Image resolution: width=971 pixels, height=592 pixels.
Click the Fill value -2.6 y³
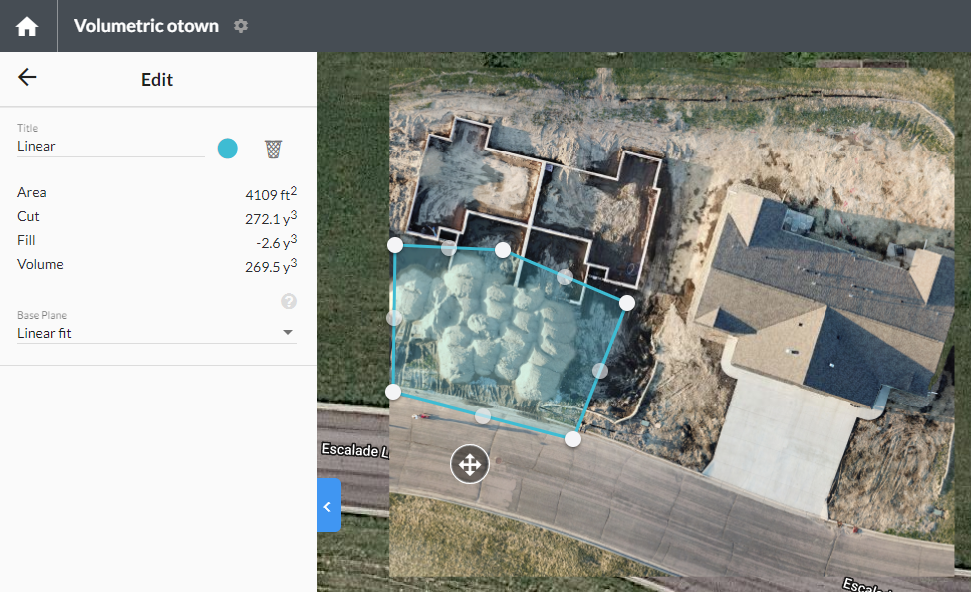277,242
